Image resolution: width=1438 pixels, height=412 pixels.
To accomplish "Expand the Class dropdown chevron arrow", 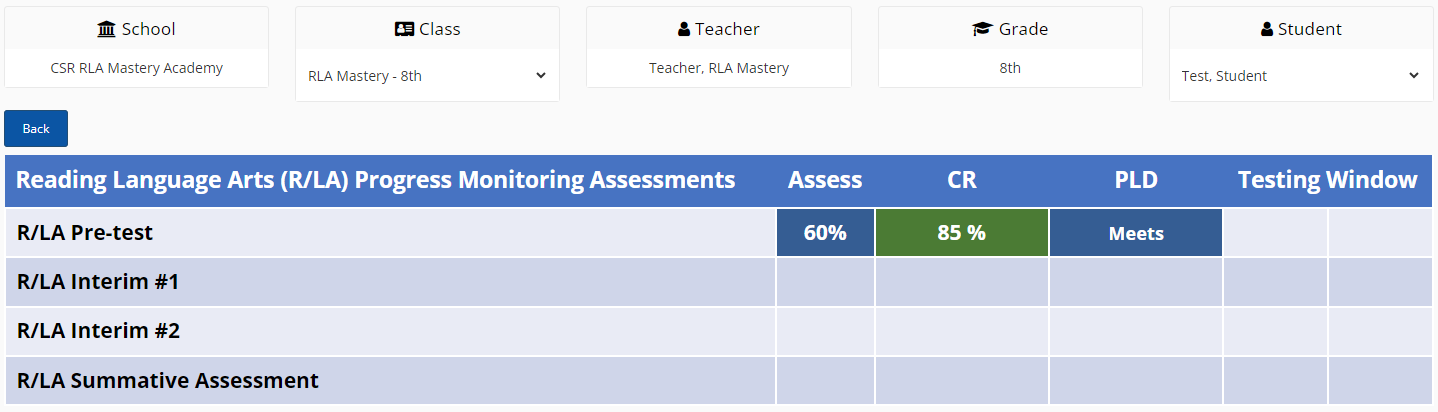I will click(x=541, y=75).
